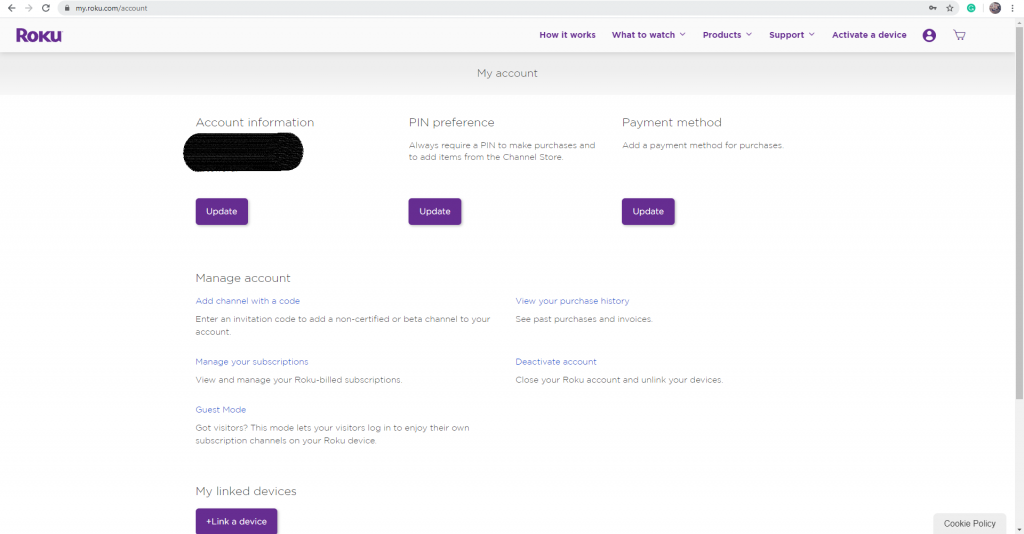This screenshot has width=1024, height=534.
Task: Open the shopping cart icon
Action: (x=959, y=35)
